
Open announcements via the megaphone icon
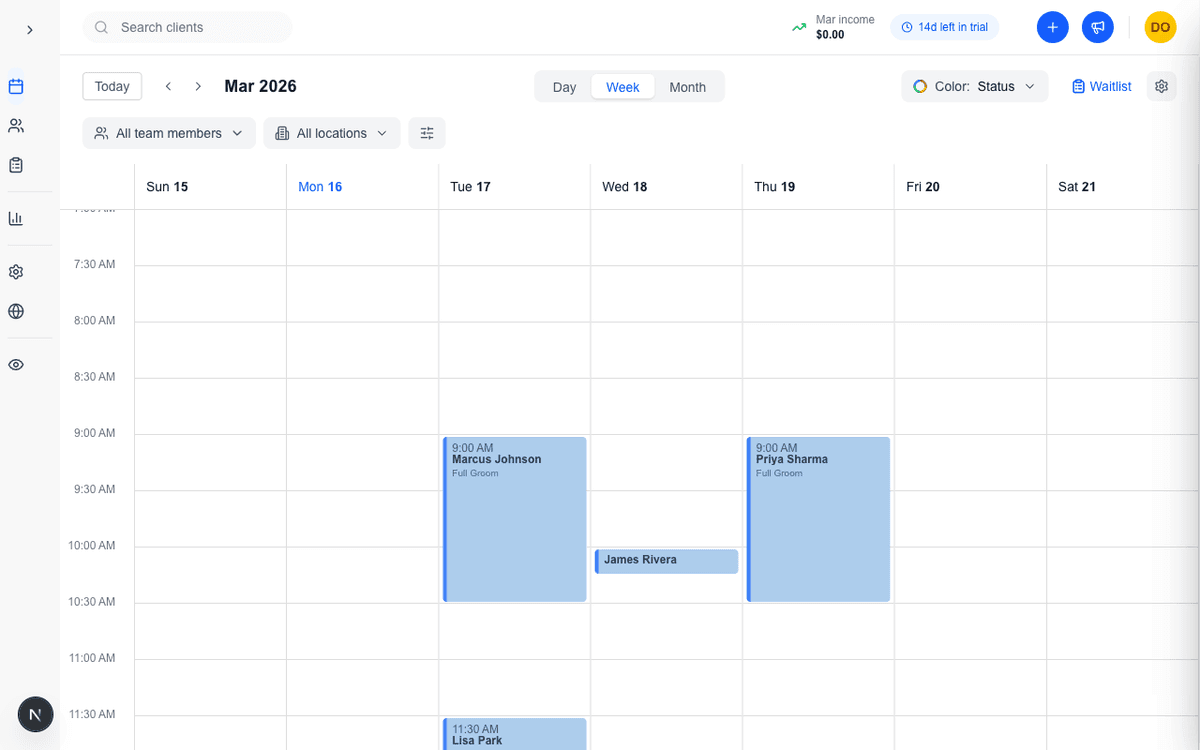pyautogui.click(x=1097, y=27)
